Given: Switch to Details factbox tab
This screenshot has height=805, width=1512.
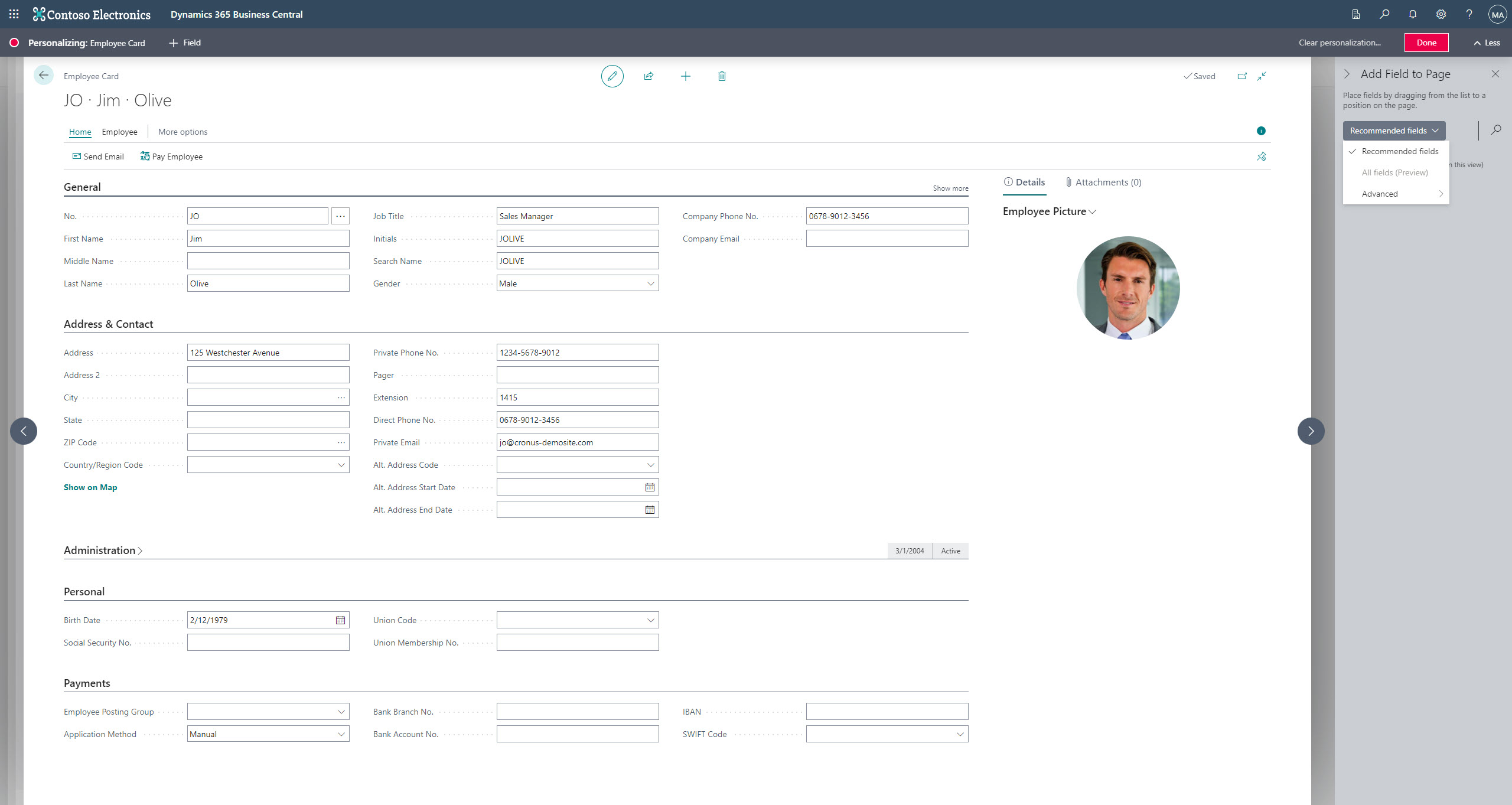Looking at the screenshot, I should pyautogui.click(x=1025, y=182).
